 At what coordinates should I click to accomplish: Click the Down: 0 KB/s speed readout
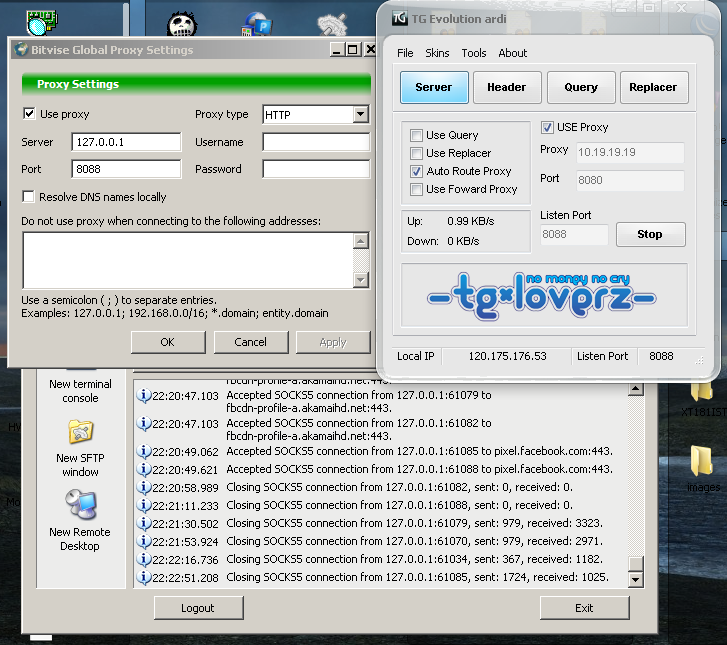[x=443, y=241]
